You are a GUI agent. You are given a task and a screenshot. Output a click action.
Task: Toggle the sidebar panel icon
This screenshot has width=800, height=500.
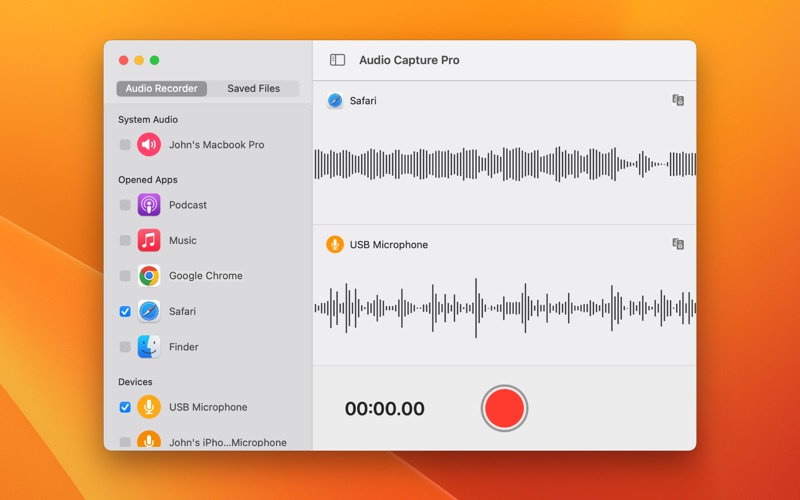[x=337, y=60]
